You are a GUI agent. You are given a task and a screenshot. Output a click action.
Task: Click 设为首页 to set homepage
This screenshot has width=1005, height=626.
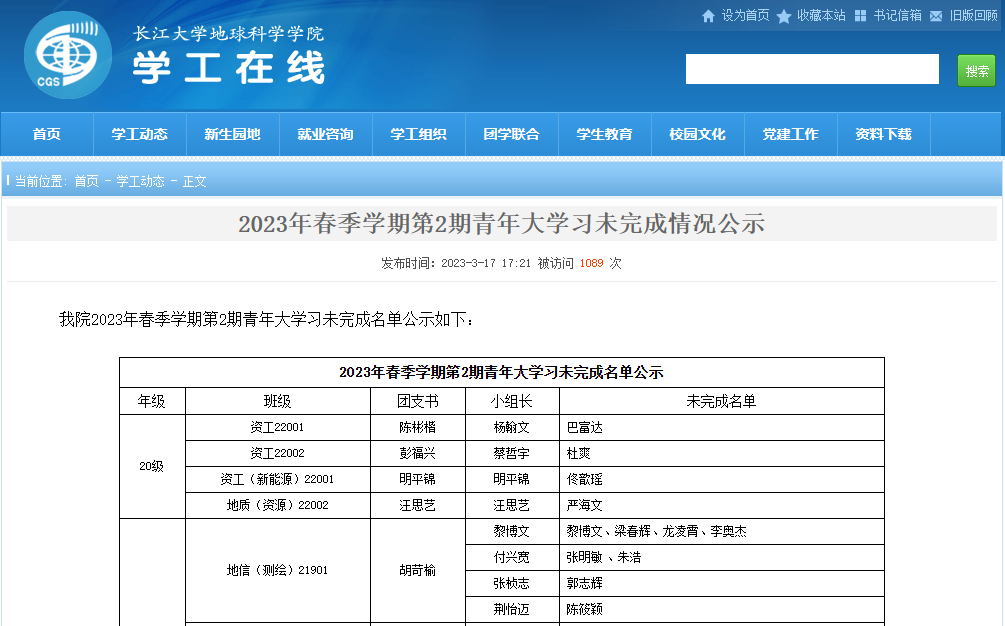[743, 16]
